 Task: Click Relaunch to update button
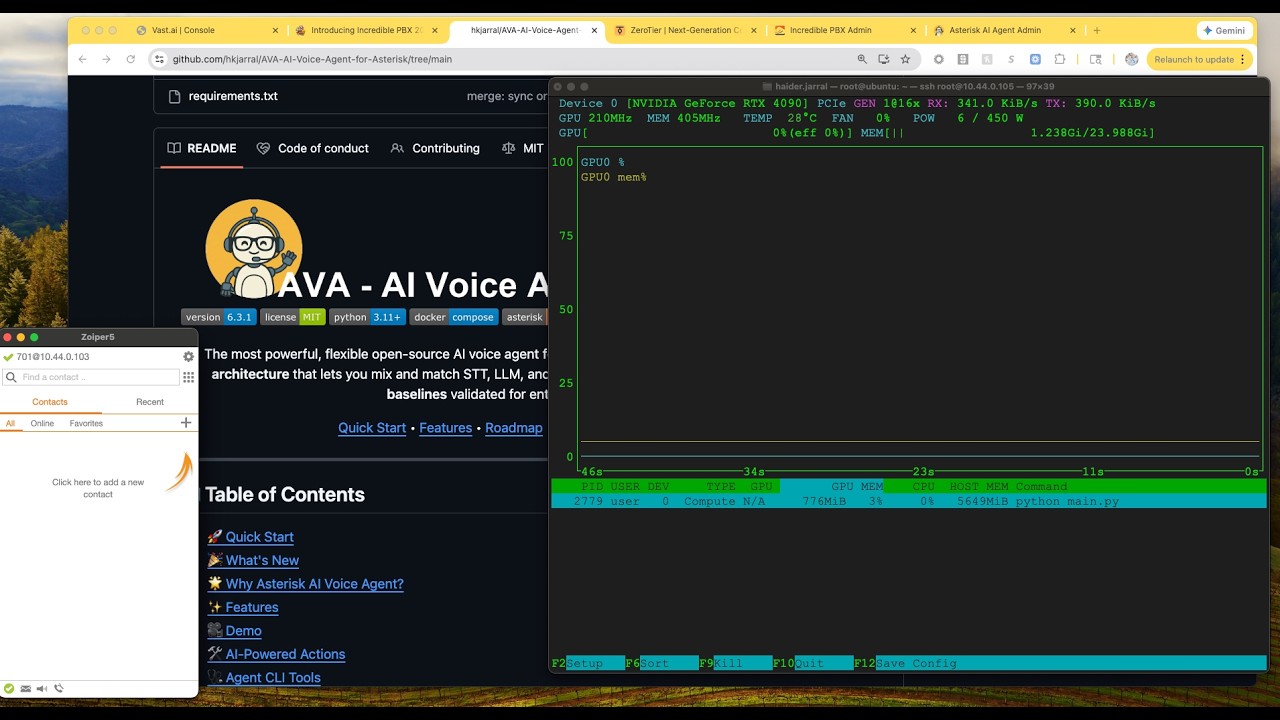(x=1200, y=59)
